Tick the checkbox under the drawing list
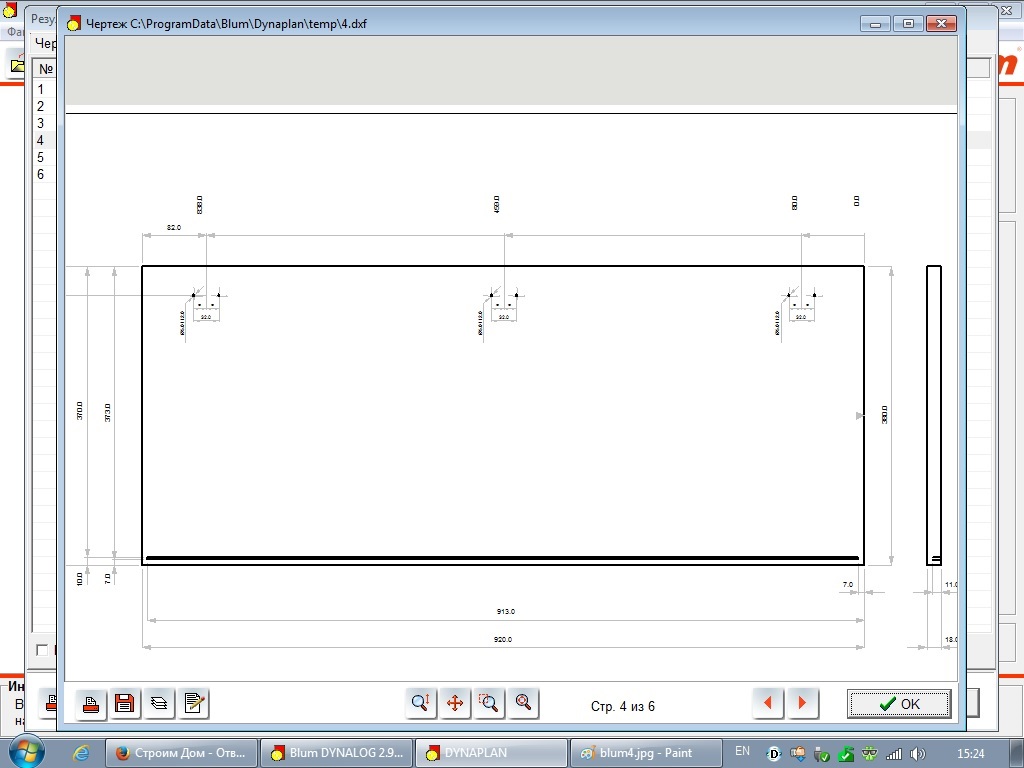 click(x=42, y=650)
